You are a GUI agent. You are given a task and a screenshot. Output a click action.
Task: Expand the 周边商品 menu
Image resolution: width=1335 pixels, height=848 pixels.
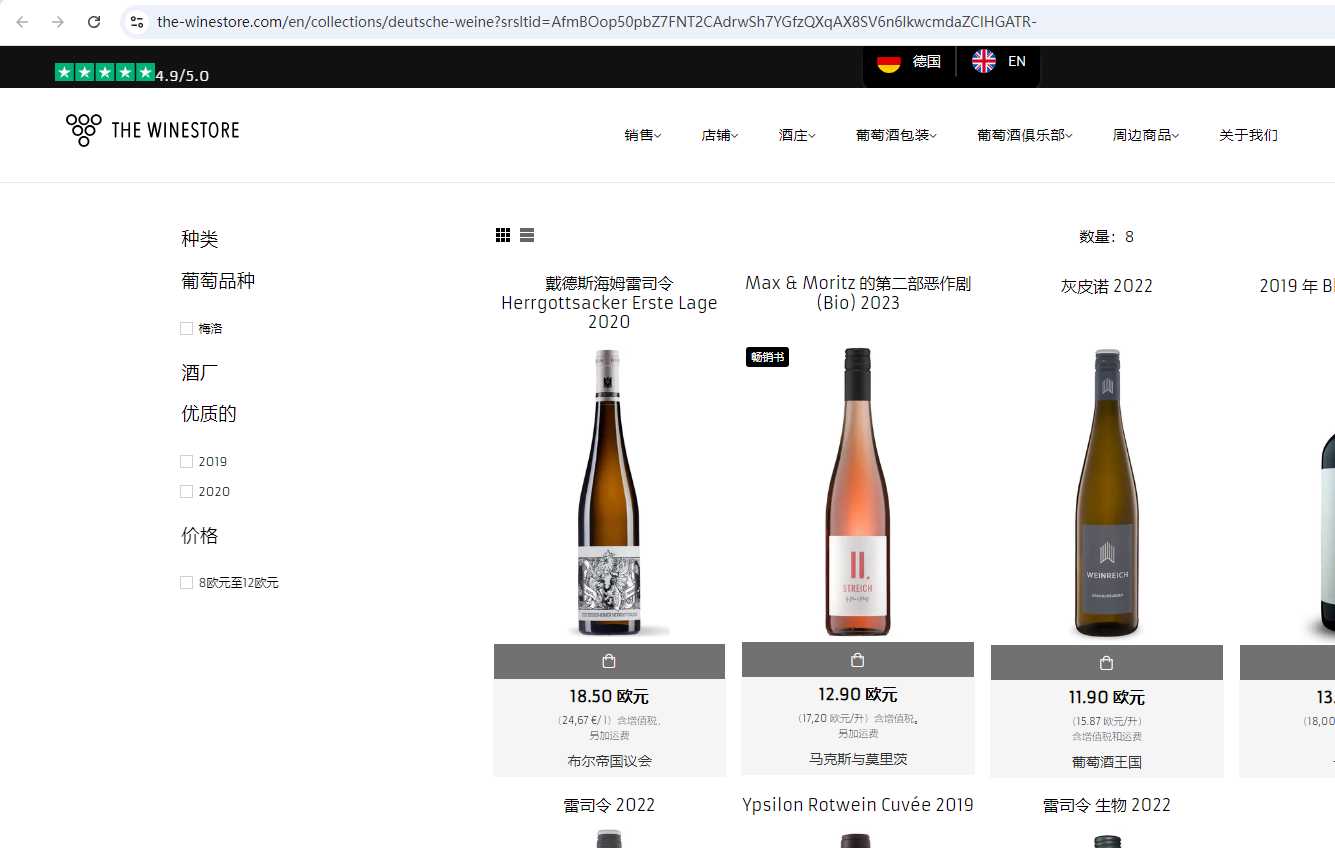click(1146, 135)
